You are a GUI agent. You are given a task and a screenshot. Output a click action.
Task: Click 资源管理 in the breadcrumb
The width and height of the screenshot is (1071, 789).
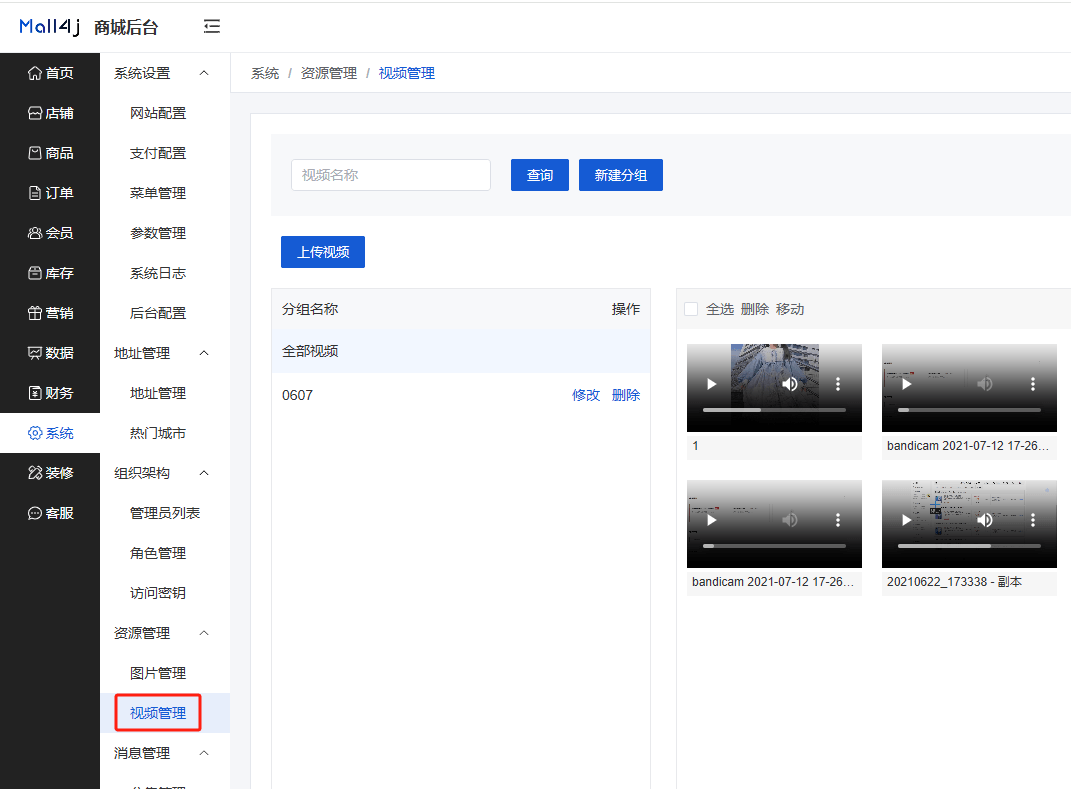click(329, 73)
